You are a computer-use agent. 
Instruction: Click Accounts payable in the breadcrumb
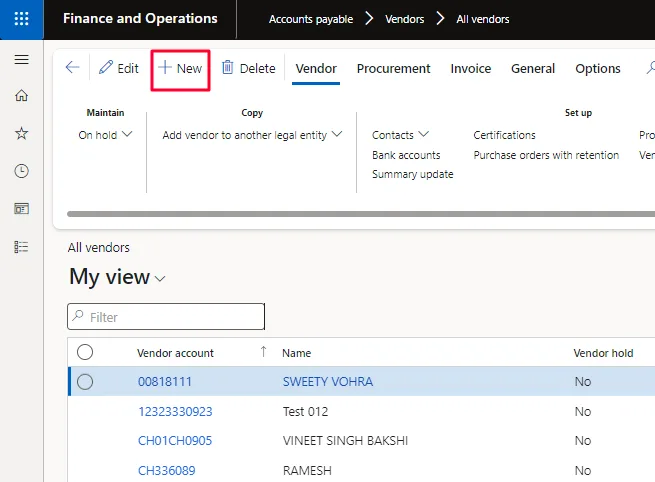311,19
